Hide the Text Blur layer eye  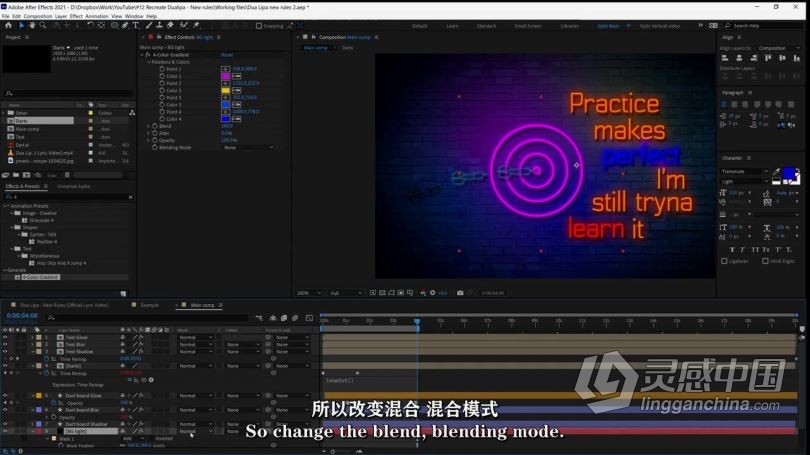pyautogui.click(x=5, y=344)
